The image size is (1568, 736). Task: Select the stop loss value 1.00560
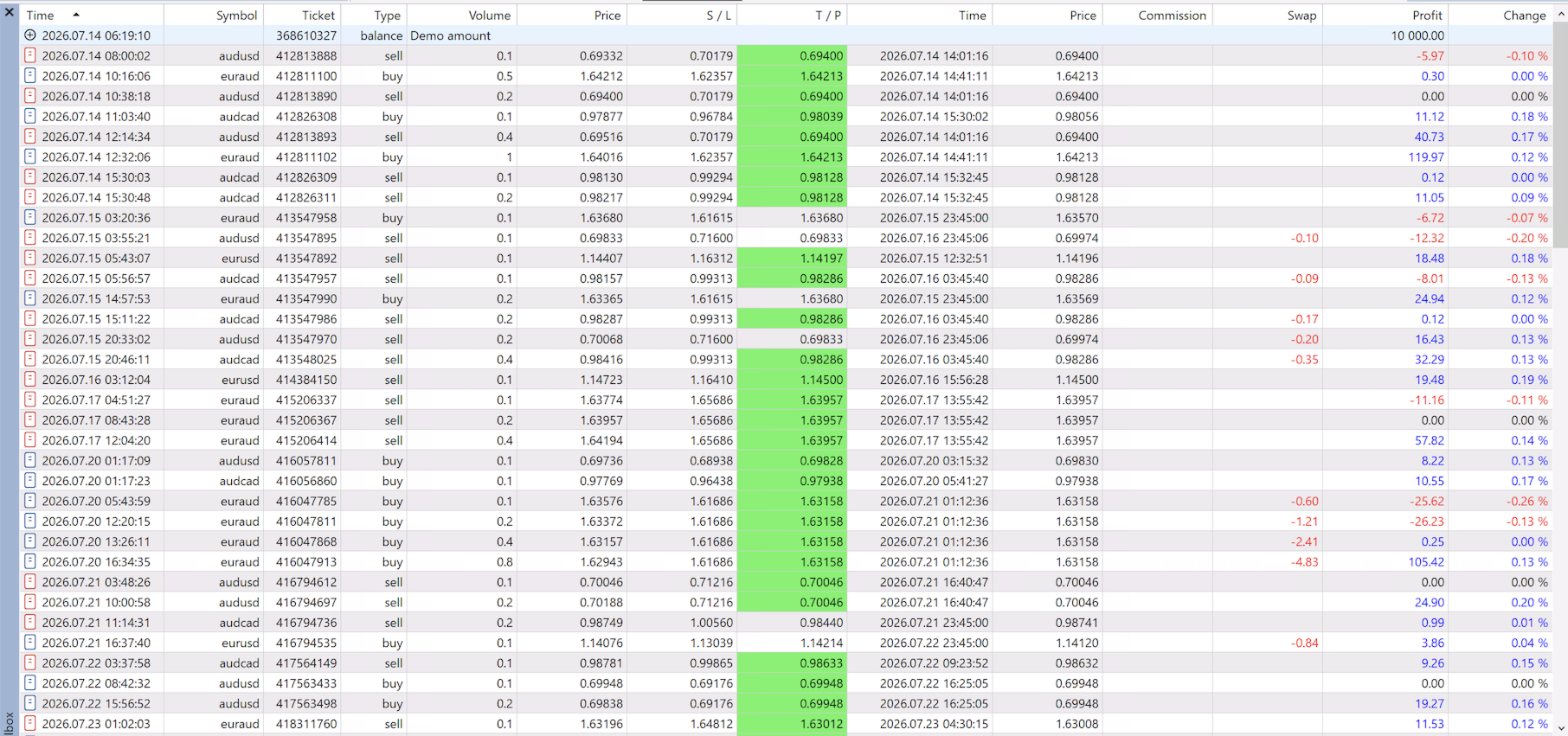coord(711,623)
